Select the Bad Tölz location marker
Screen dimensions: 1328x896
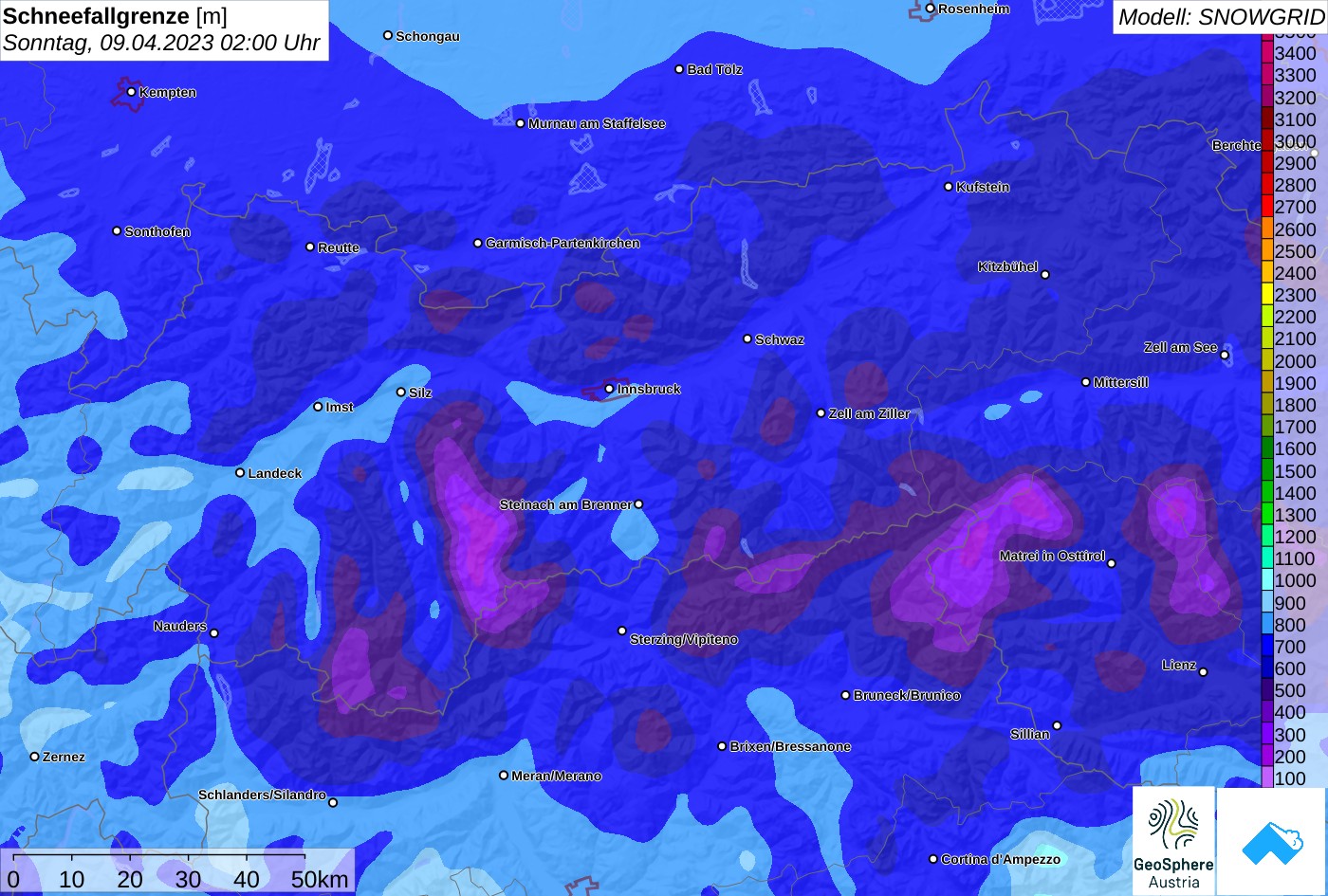(x=679, y=69)
